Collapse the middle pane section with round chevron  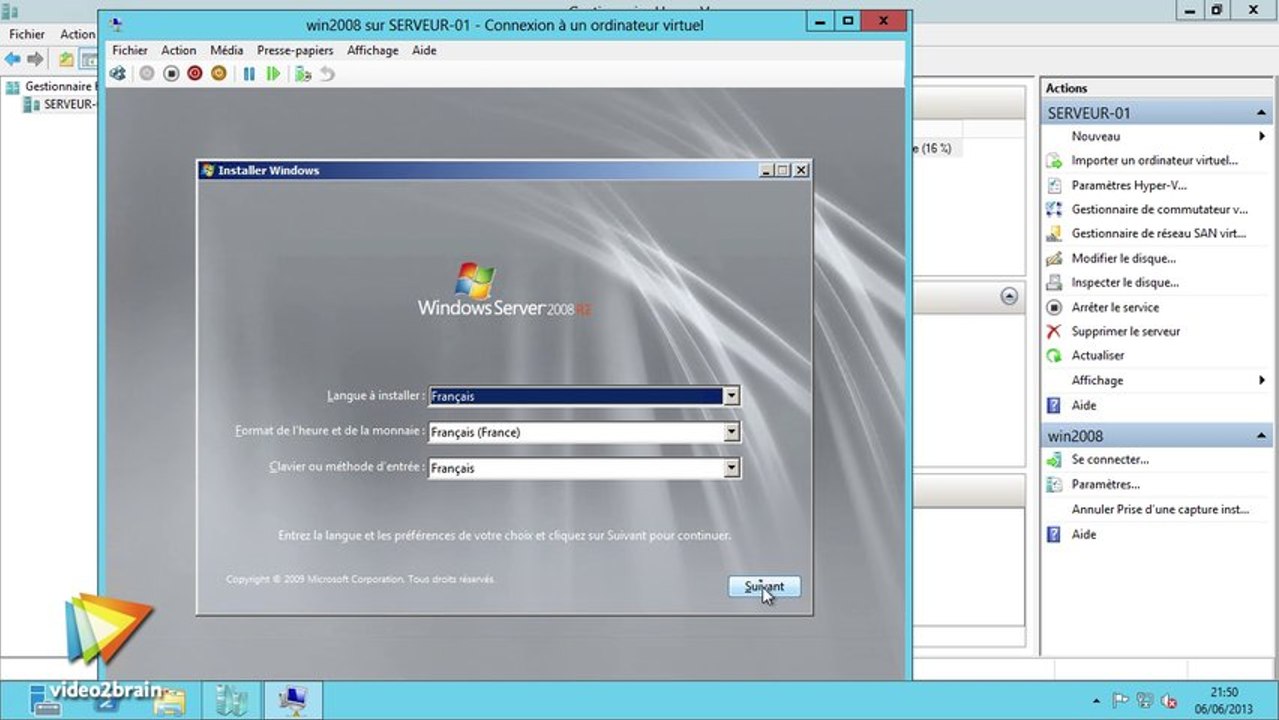click(1009, 296)
